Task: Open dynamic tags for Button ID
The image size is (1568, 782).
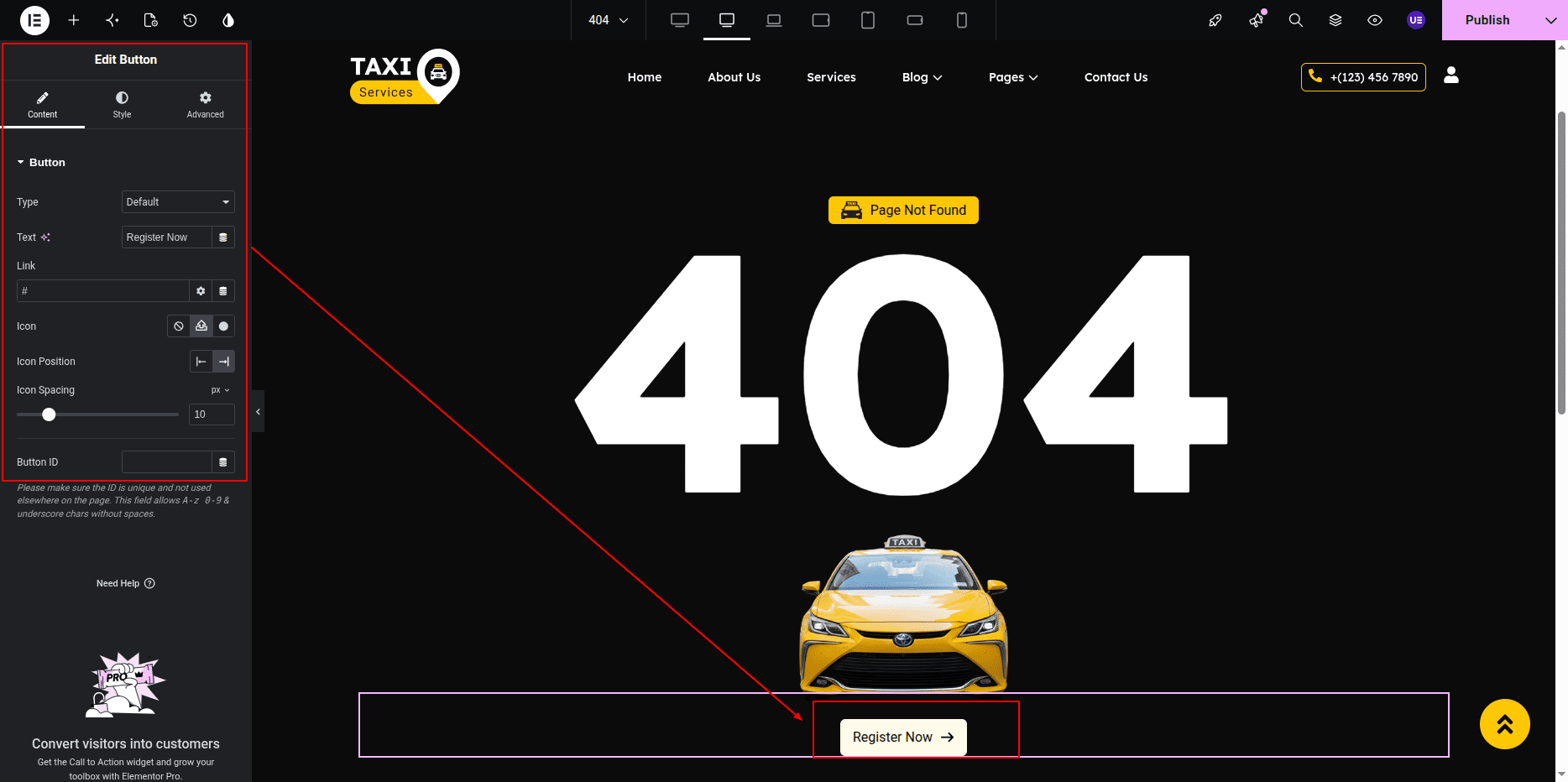Action: [223, 462]
